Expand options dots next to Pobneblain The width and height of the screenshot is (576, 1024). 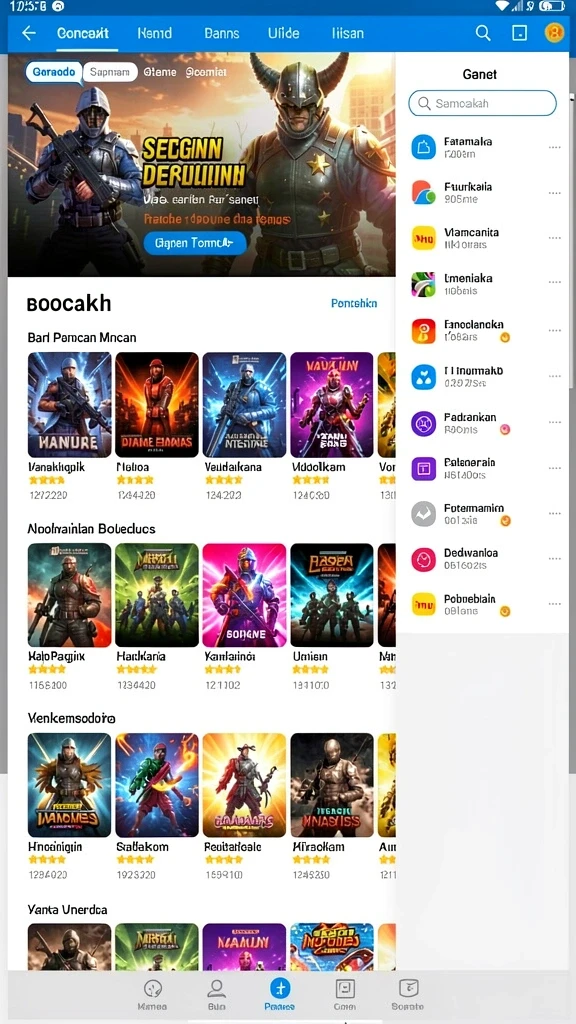(554, 605)
